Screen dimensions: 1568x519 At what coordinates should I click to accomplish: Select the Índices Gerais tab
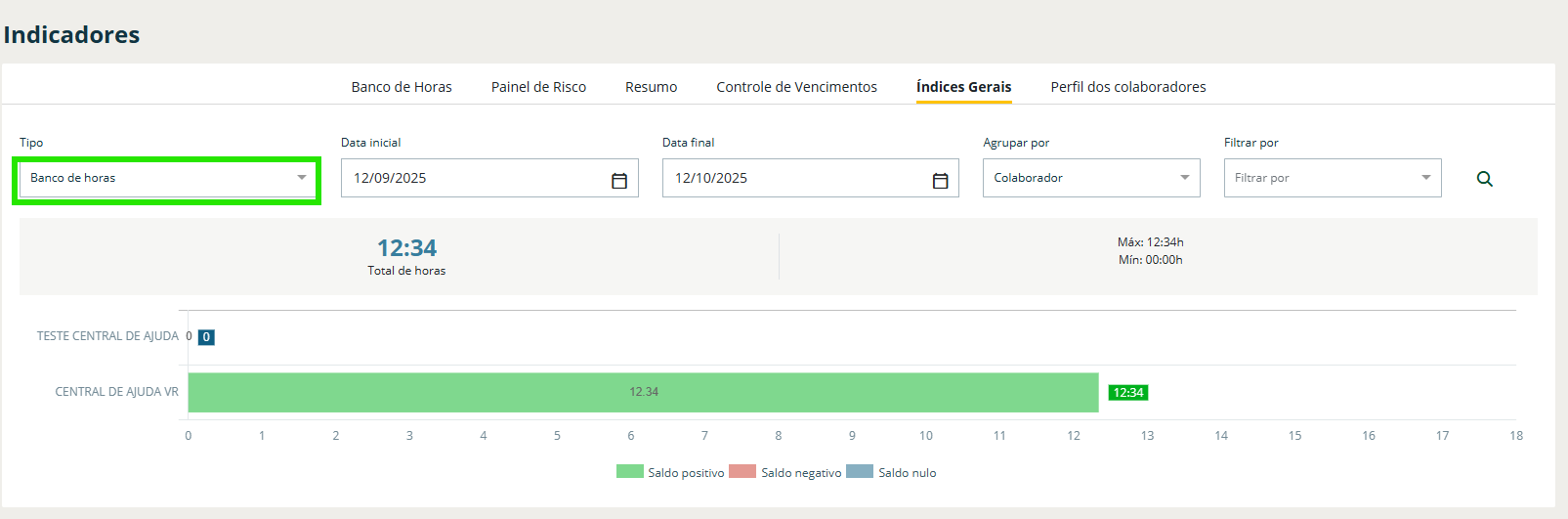pyautogui.click(x=963, y=87)
